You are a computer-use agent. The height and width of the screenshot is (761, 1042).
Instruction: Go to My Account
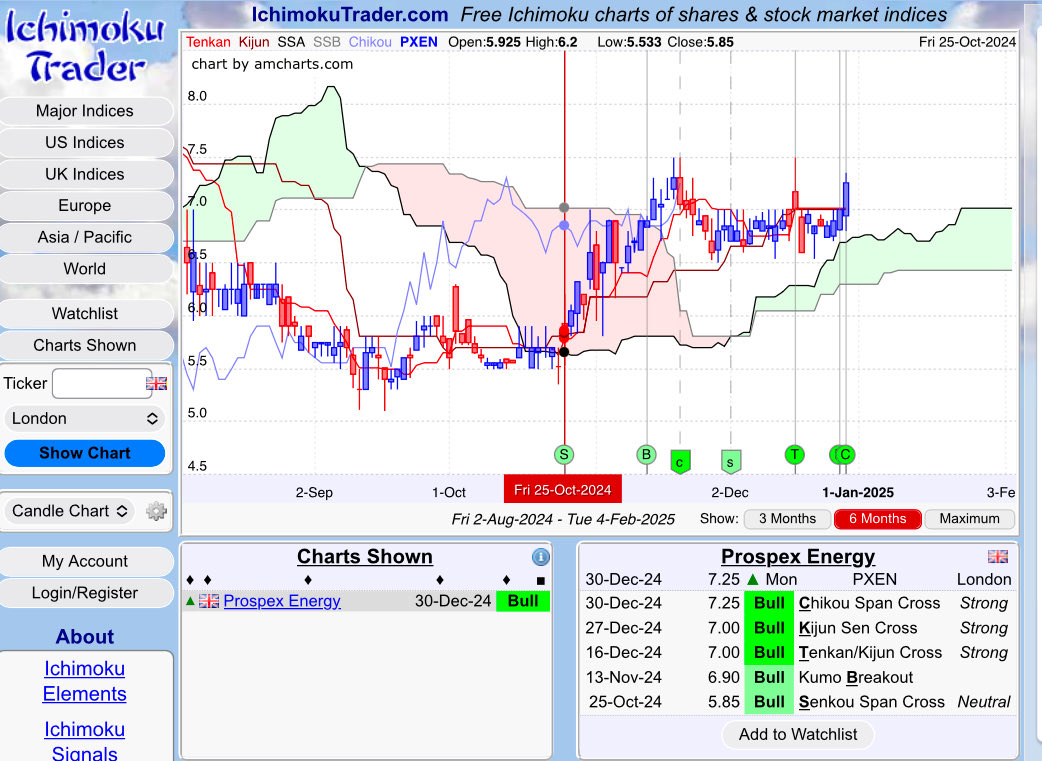(85, 561)
